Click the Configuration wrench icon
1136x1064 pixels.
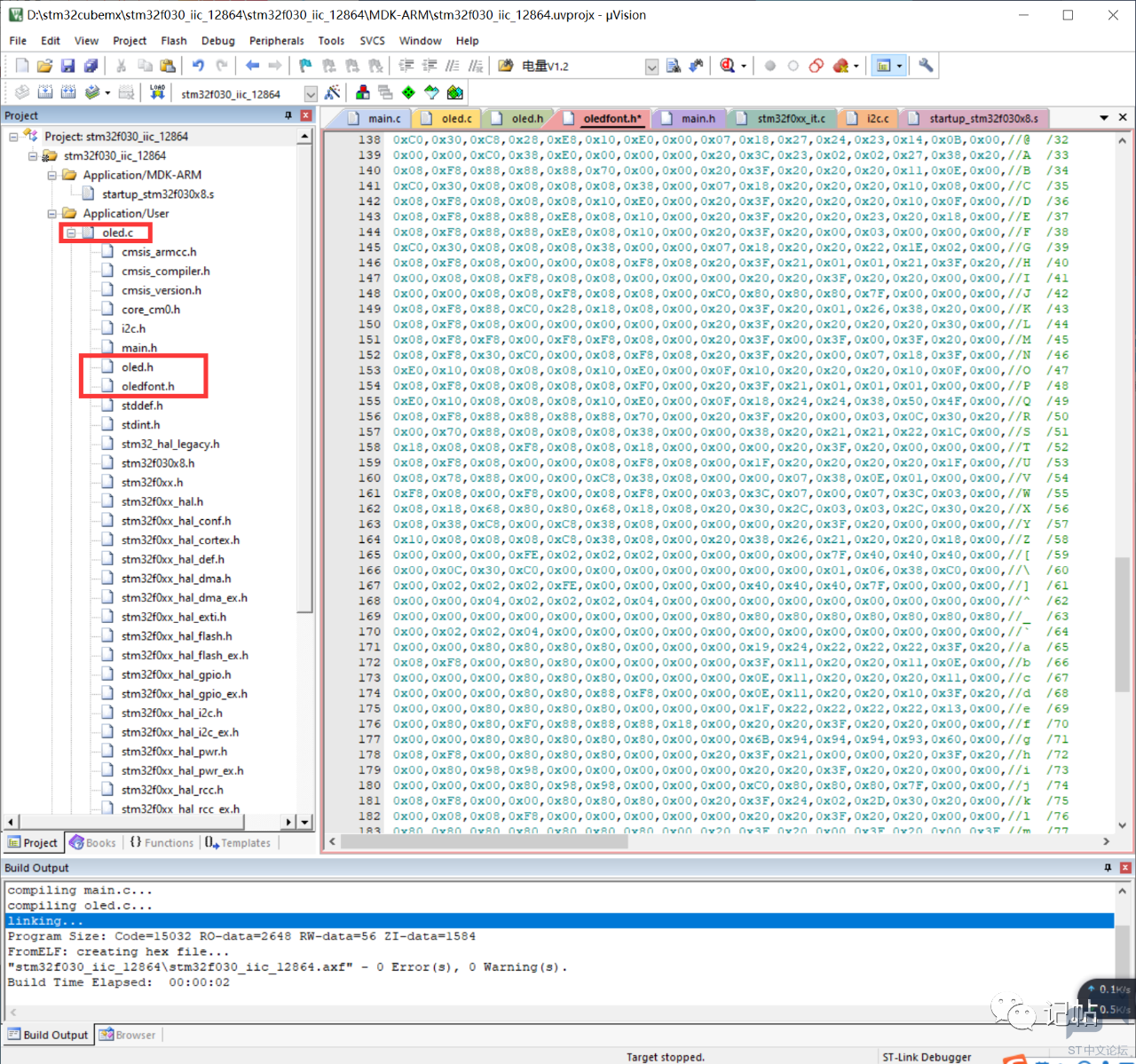(x=926, y=66)
